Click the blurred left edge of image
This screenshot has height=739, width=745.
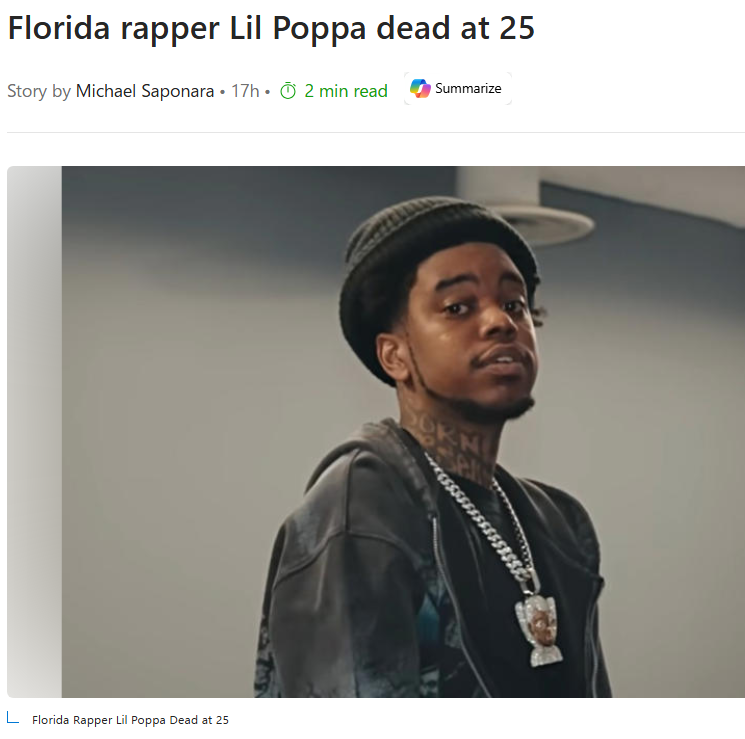[34, 432]
